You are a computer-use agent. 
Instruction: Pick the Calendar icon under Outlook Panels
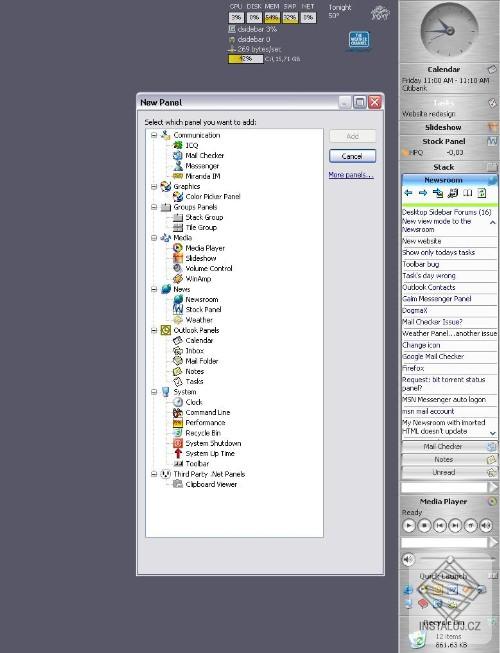pyautogui.click(x=178, y=340)
